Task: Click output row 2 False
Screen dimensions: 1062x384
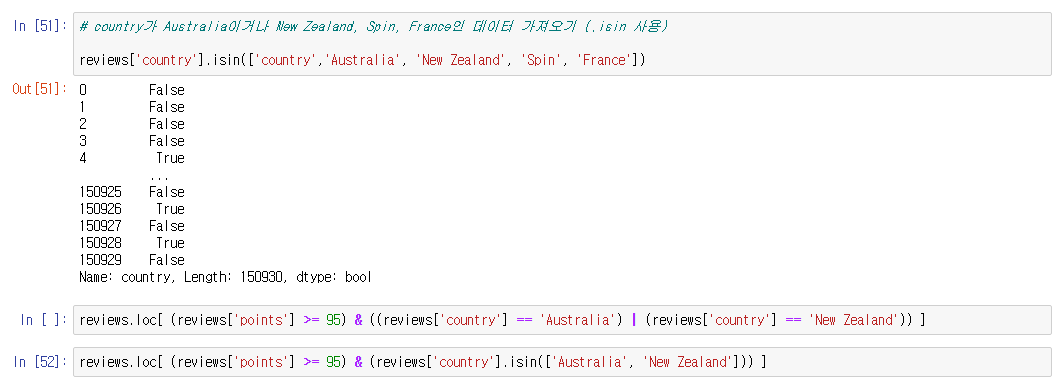Action: pos(132,124)
